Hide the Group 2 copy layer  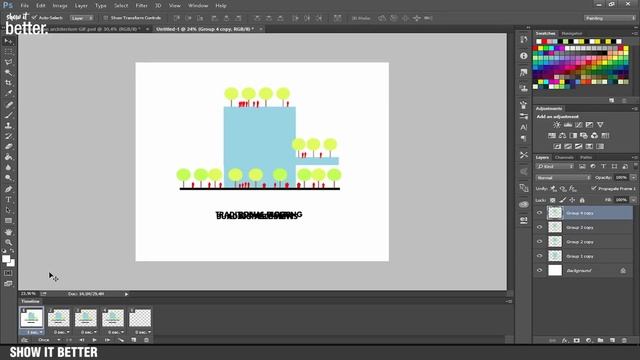pyautogui.click(x=540, y=241)
